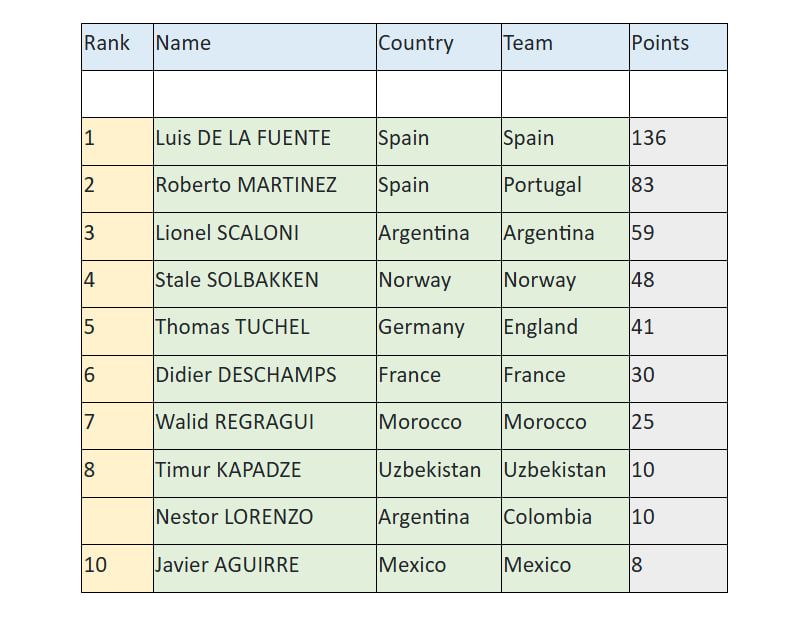Select the Luis DE LA FUENTE cell

(264, 138)
